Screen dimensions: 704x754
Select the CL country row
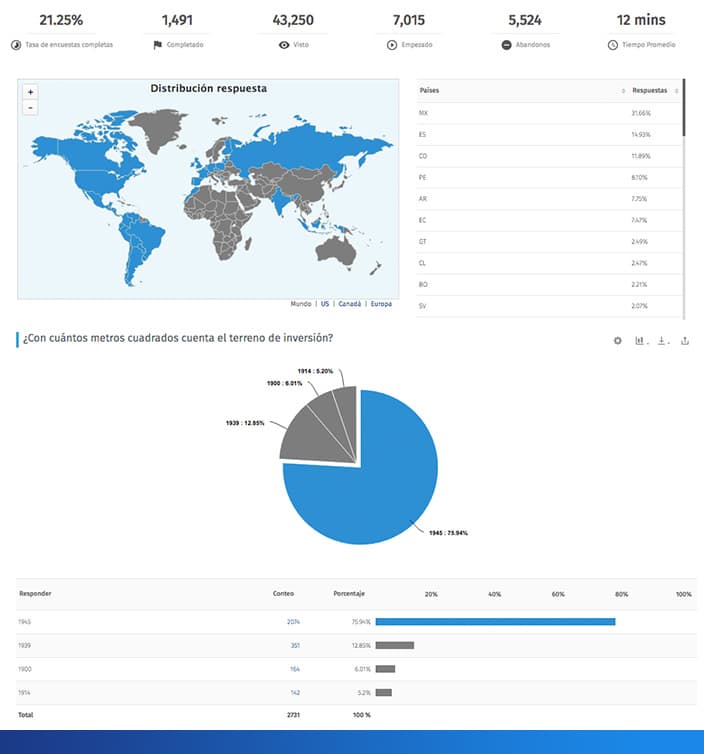click(x=549, y=263)
